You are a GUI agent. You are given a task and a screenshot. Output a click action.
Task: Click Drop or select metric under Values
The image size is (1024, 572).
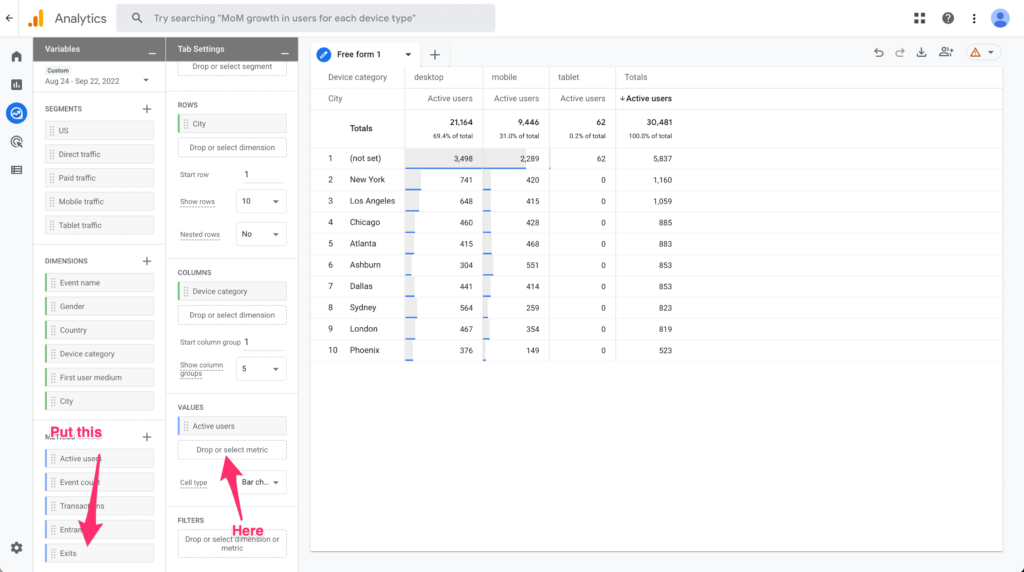pos(232,450)
